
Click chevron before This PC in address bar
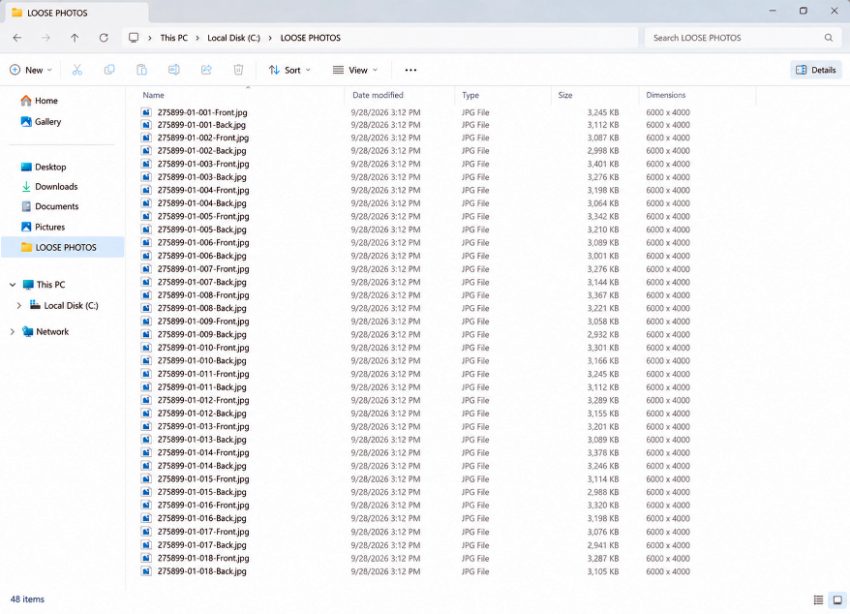(150, 38)
